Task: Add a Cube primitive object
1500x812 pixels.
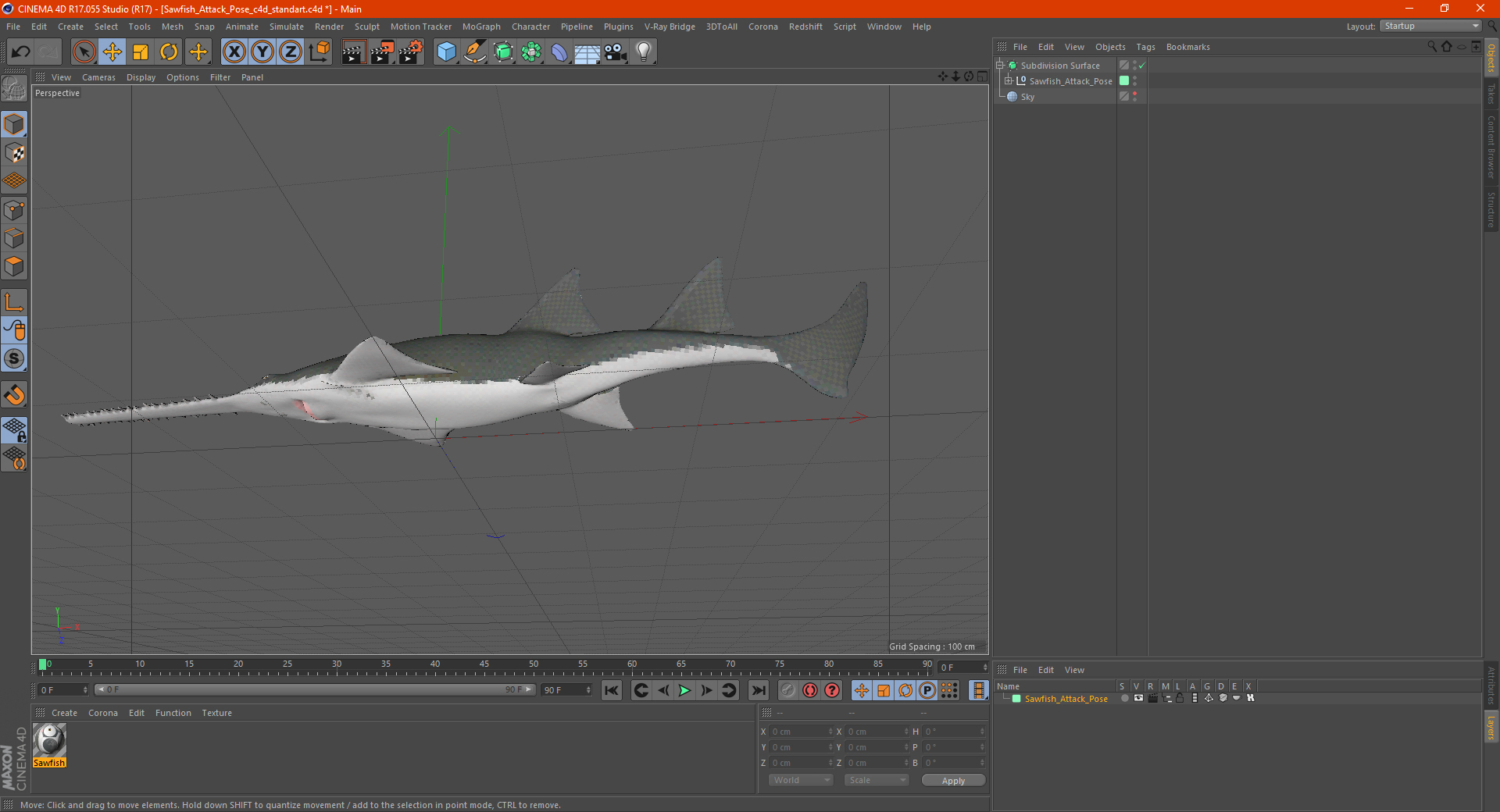Action: click(x=446, y=52)
